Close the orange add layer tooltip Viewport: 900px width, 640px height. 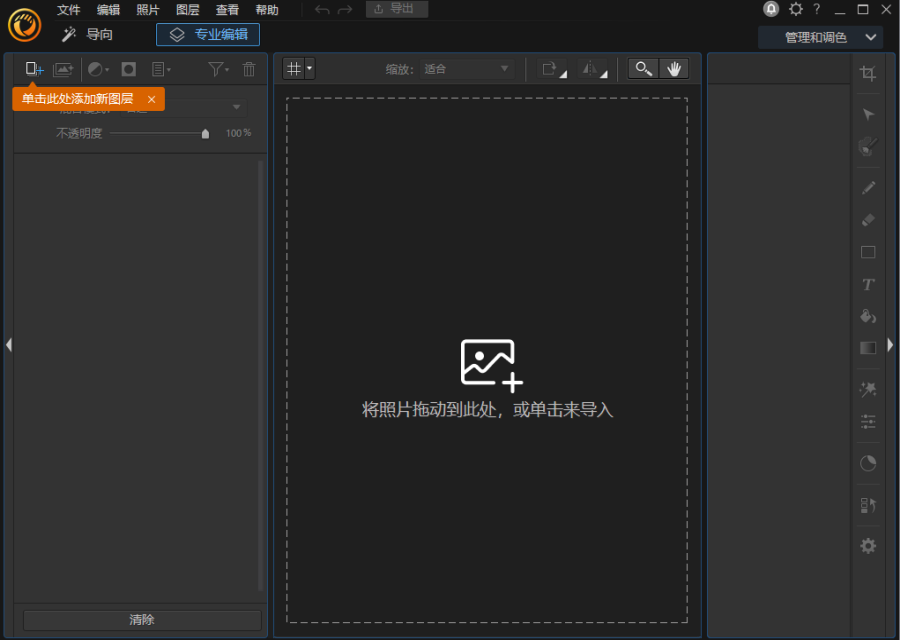152,99
